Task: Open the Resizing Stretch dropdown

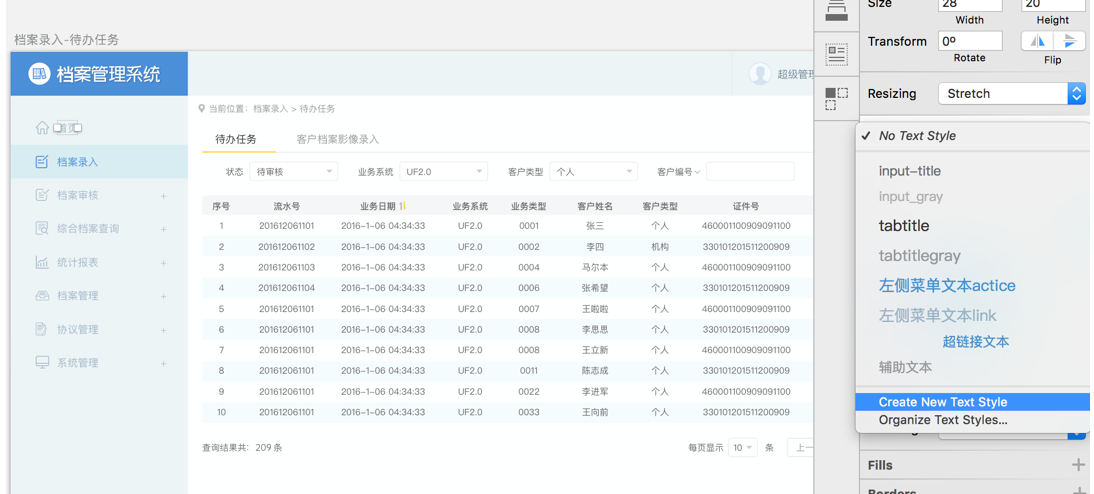Action: coord(1012,93)
